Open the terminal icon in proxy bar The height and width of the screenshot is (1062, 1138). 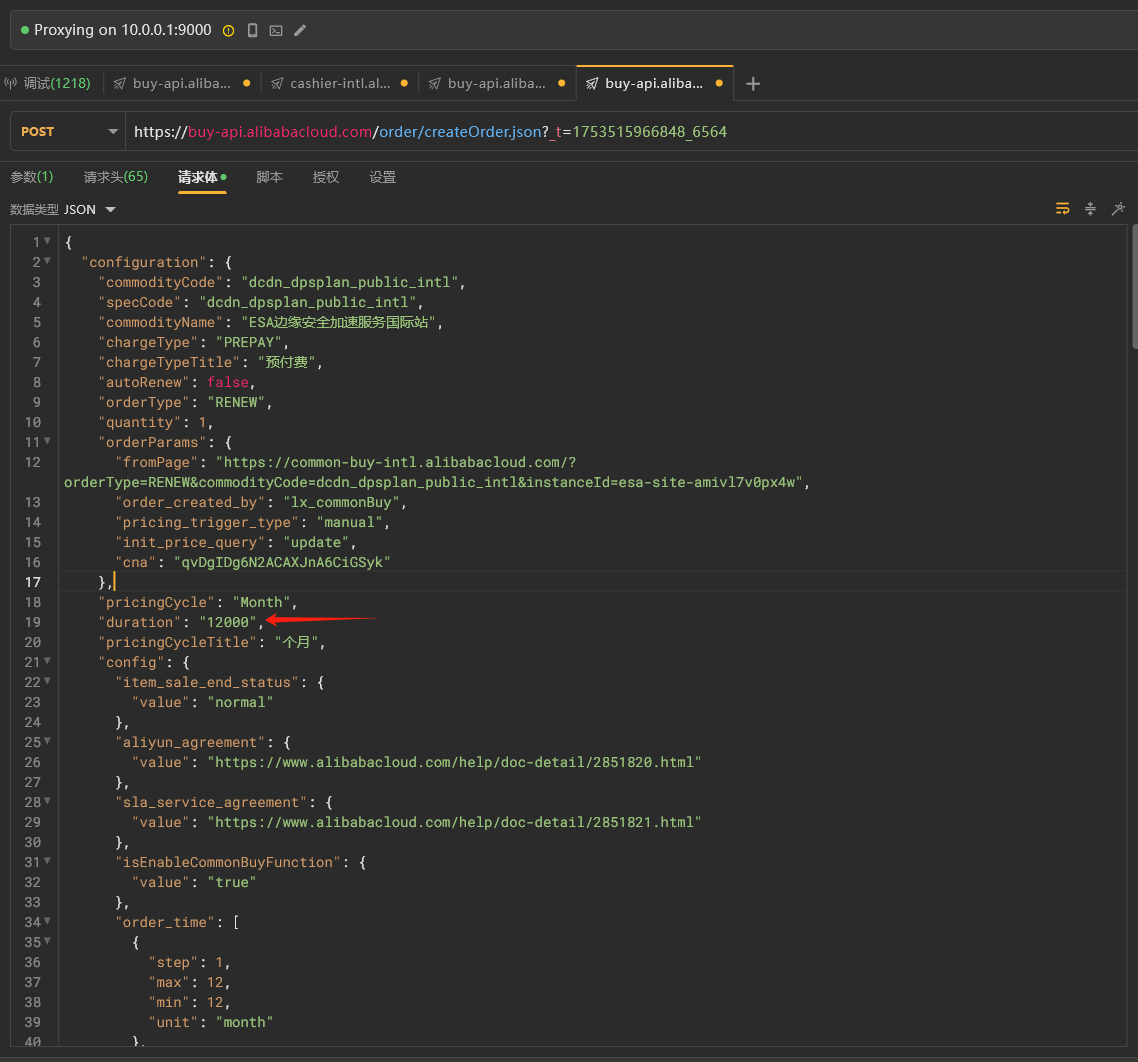click(x=276, y=30)
